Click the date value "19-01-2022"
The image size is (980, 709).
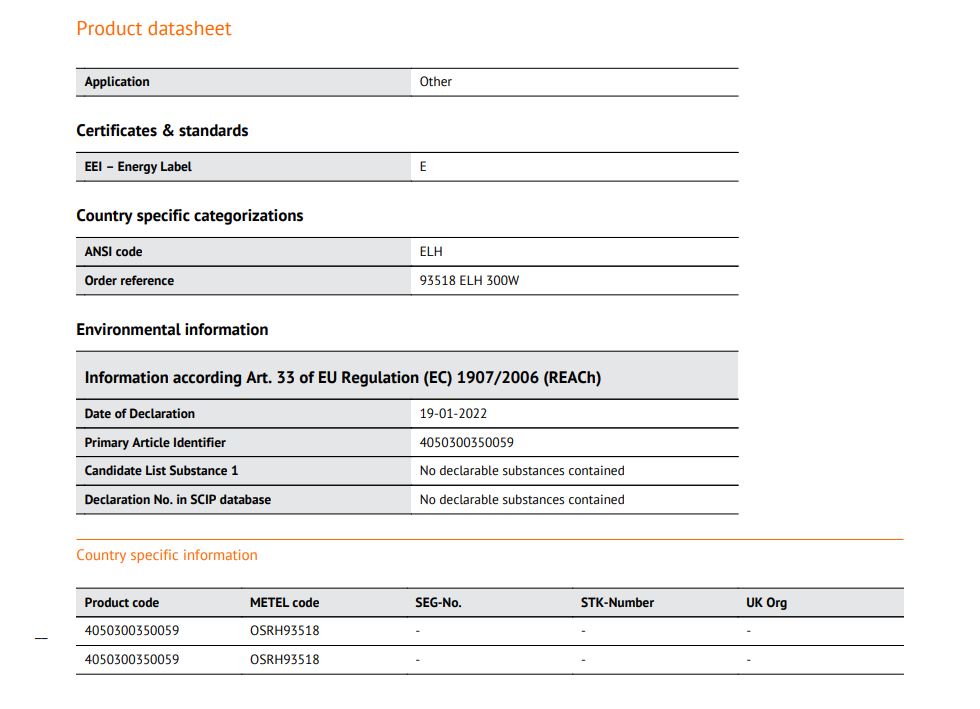tap(453, 414)
